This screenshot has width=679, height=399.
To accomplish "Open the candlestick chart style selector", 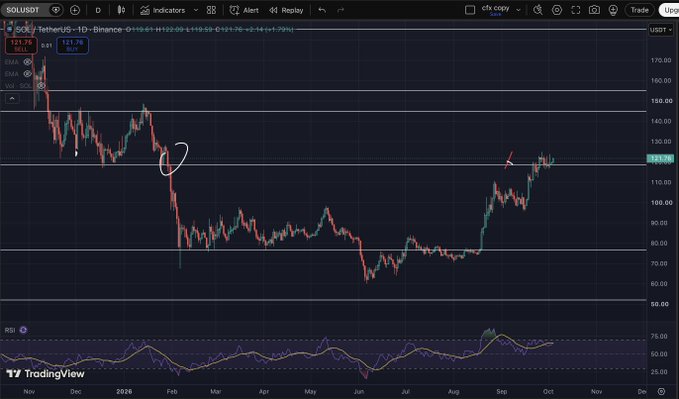I will click(x=122, y=10).
